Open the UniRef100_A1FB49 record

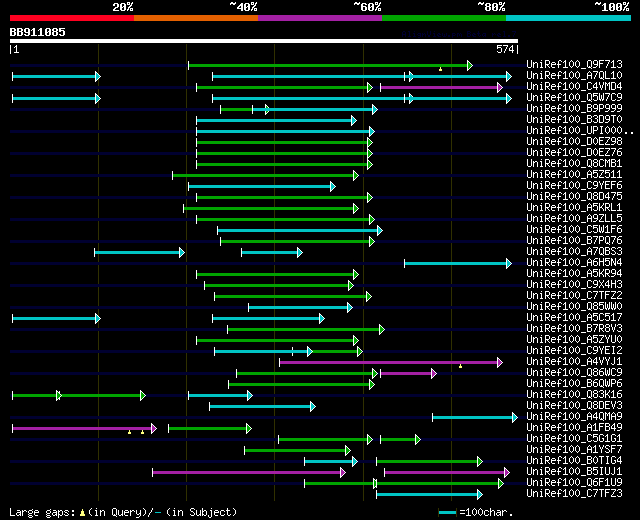click(574, 428)
